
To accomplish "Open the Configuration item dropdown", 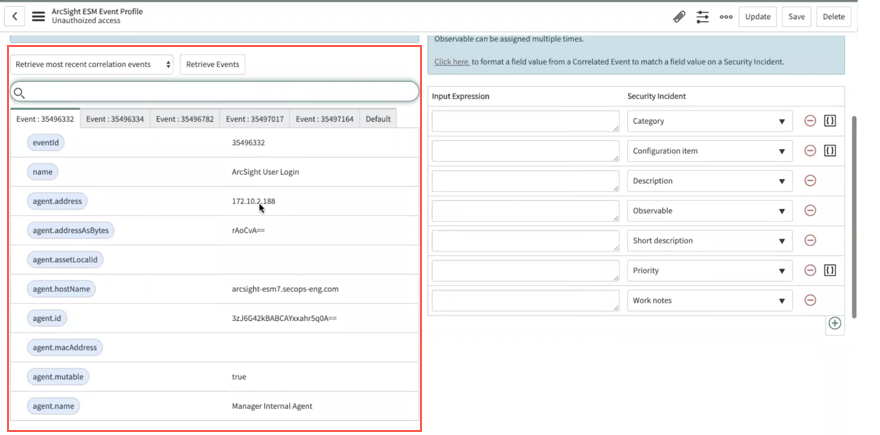I will click(x=709, y=151).
